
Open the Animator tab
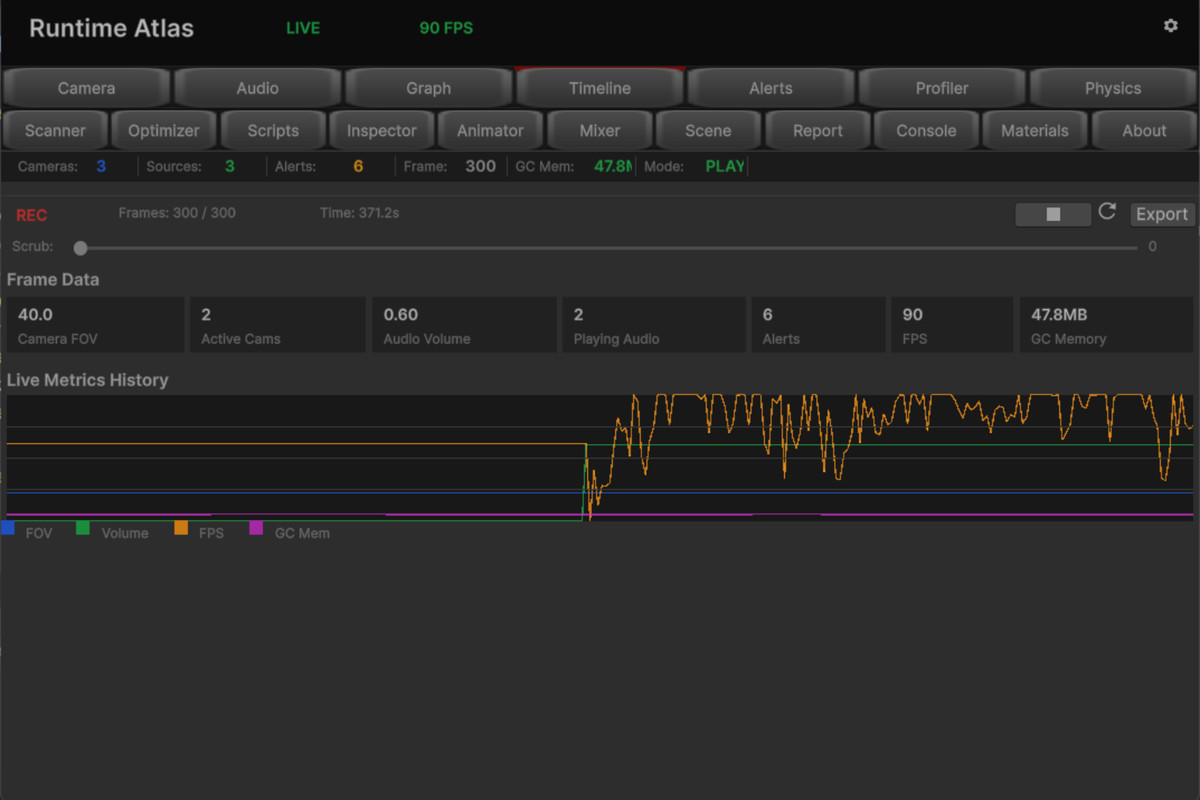(x=490, y=130)
